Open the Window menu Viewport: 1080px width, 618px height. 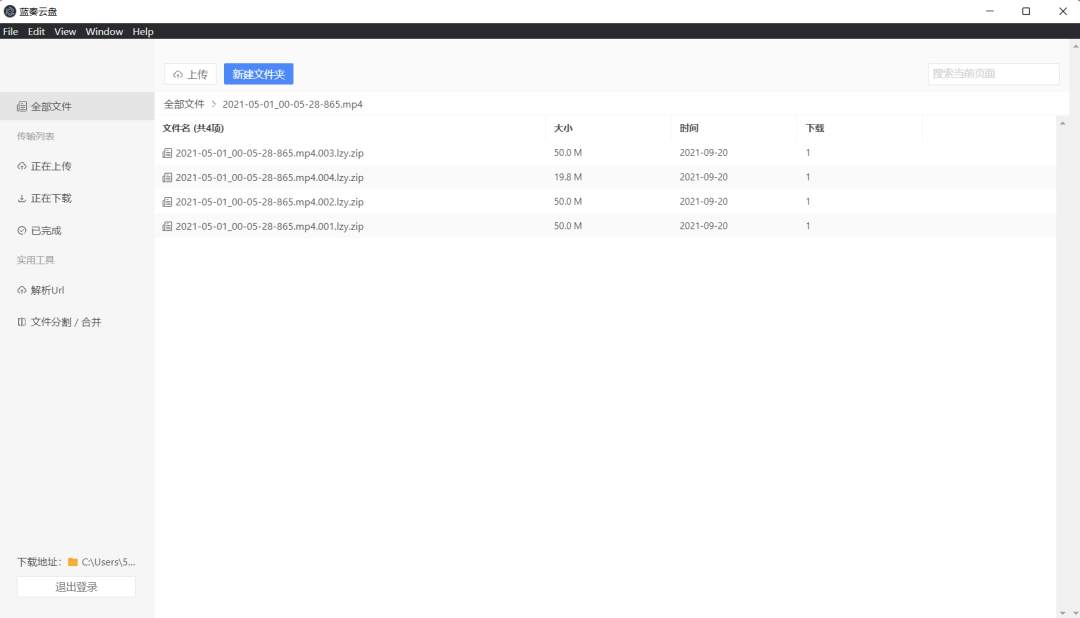(x=104, y=32)
